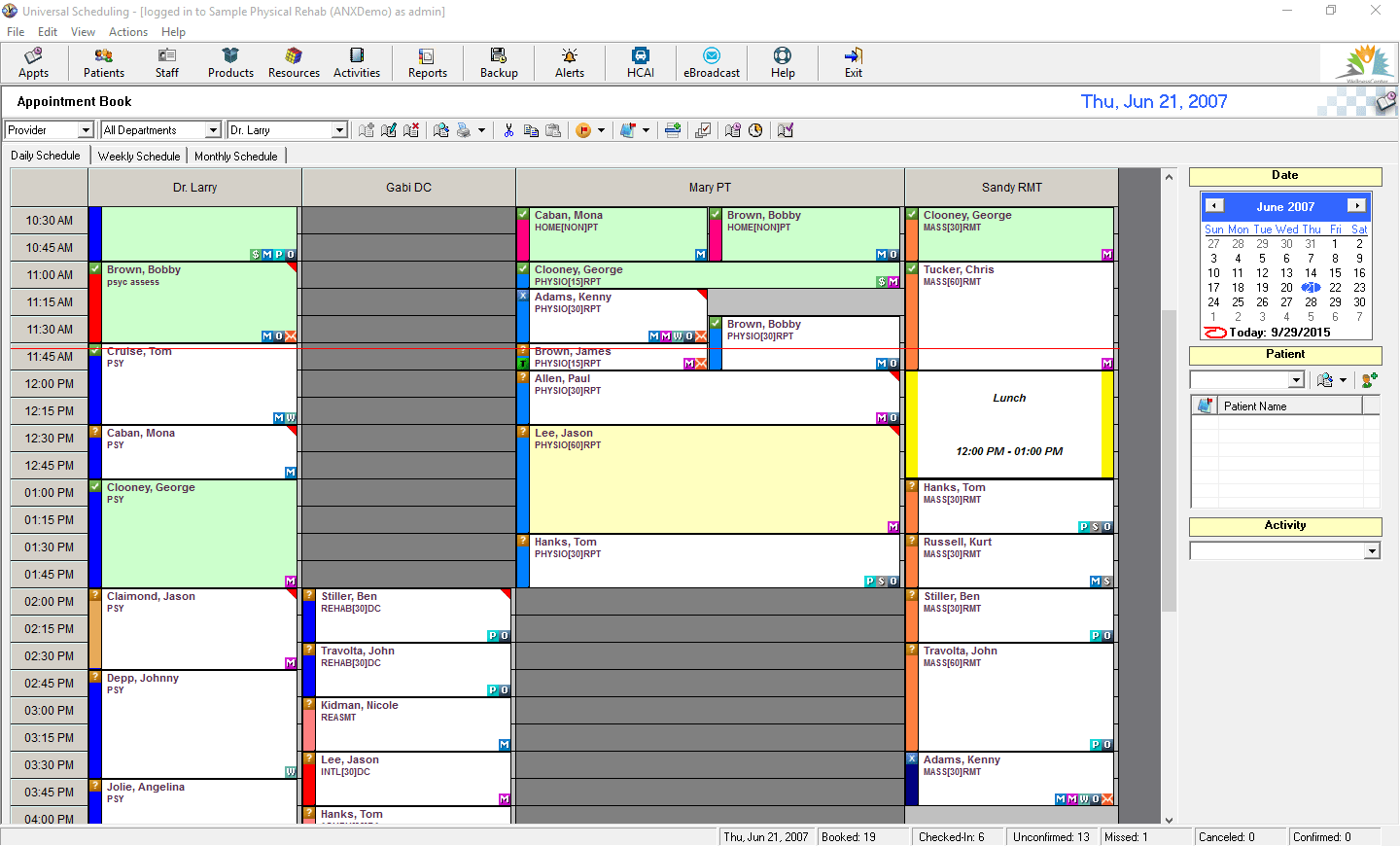The image size is (1400, 846).
Task: Click the checklist icon with purple checkmark
Action: point(786,130)
